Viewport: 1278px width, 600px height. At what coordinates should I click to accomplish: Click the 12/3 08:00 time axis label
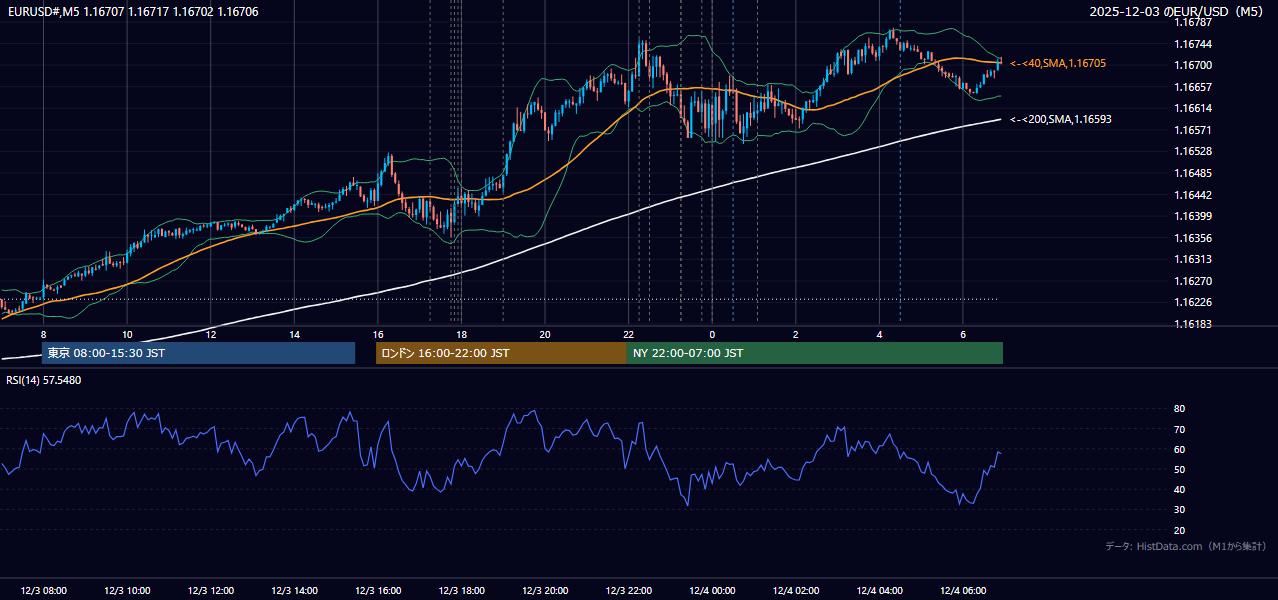[43, 591]
